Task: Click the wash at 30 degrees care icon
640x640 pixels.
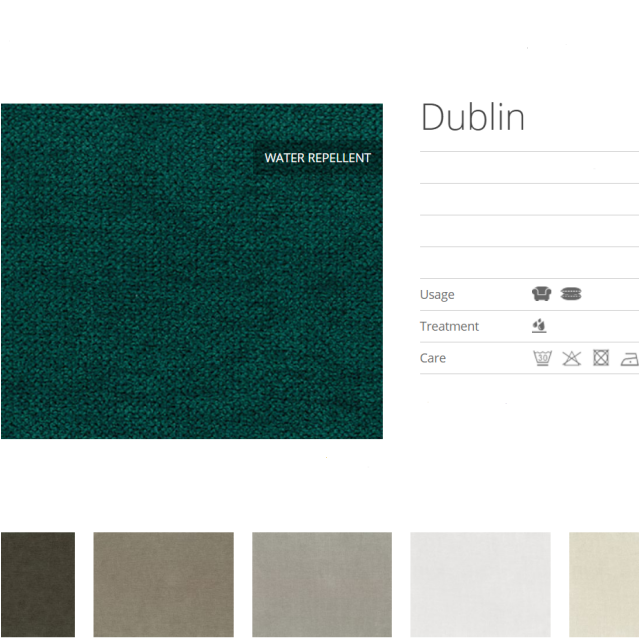Action: tap(541, 358)
